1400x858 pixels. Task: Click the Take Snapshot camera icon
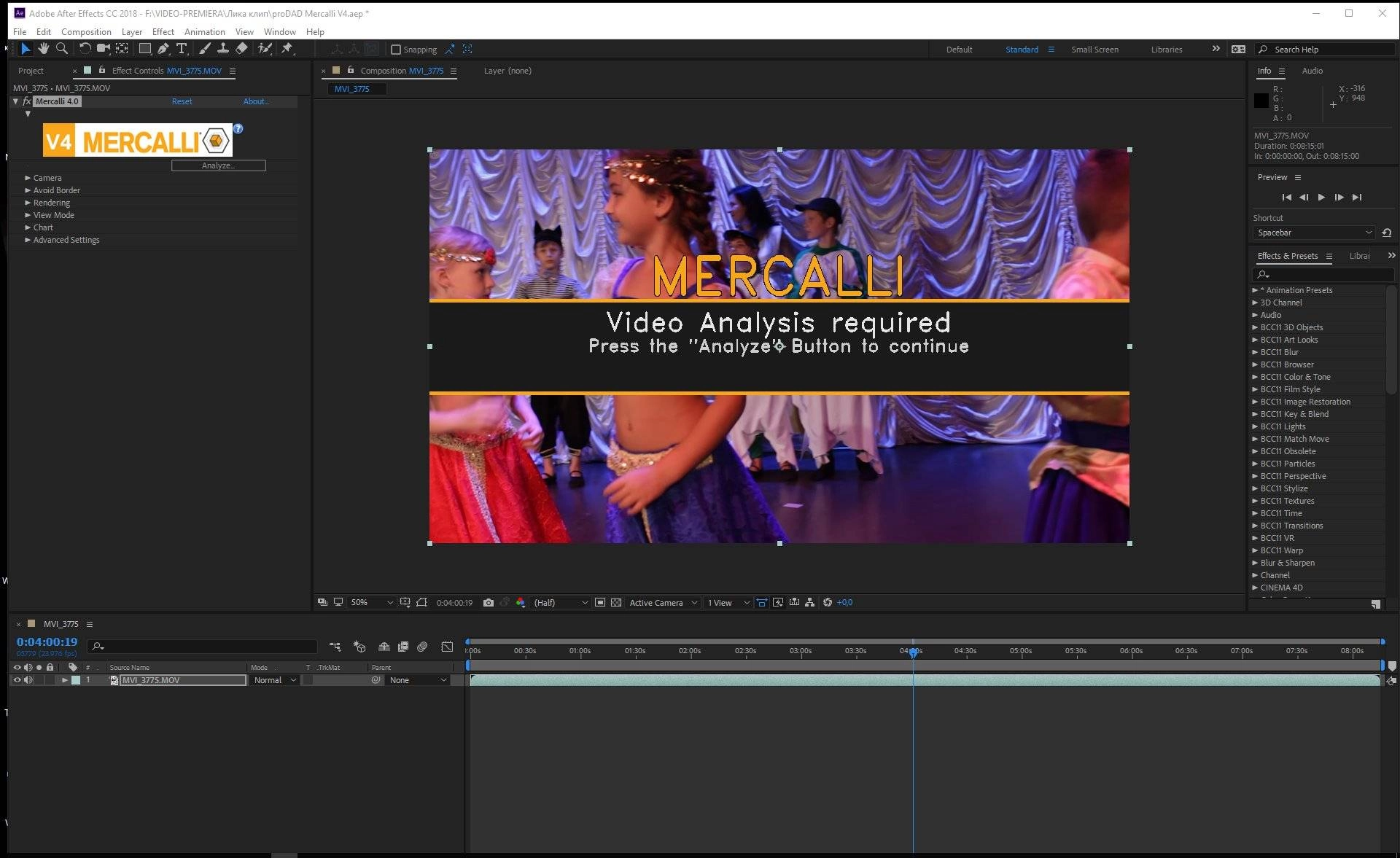[489, 602]
